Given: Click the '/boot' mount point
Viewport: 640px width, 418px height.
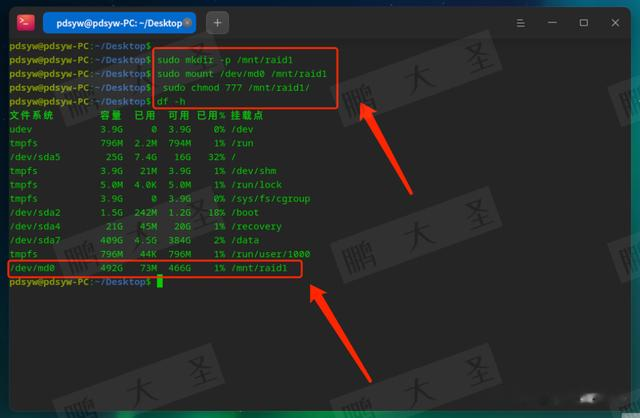Looking at the screenshot, I should tap(245, 213).
